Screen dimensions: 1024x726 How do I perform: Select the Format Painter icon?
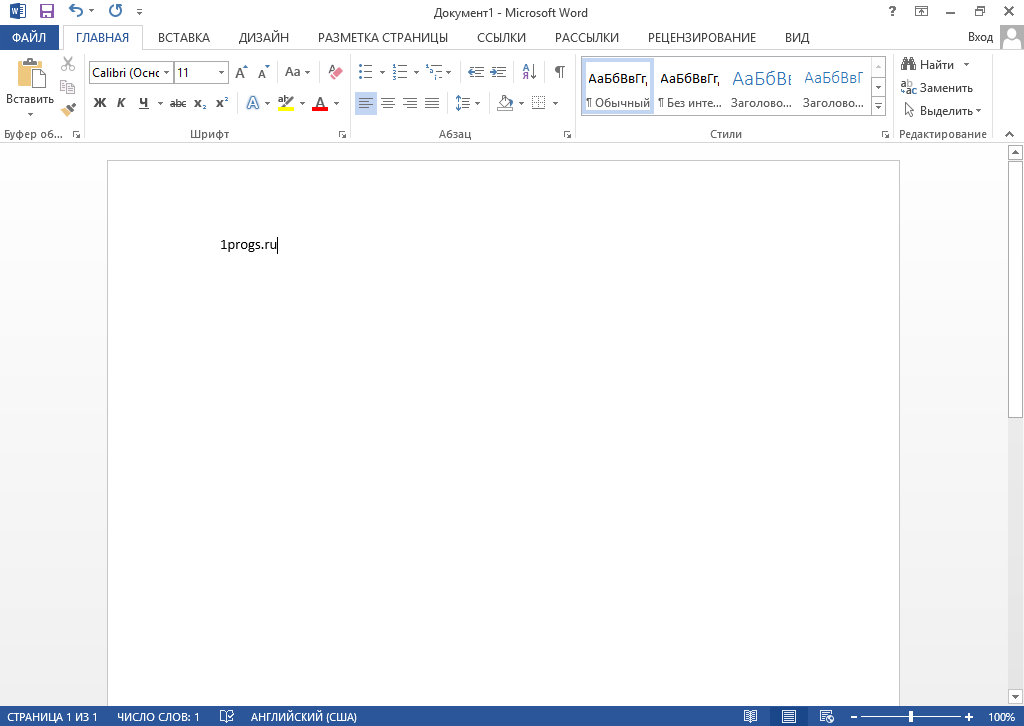(x=68, y=108)
